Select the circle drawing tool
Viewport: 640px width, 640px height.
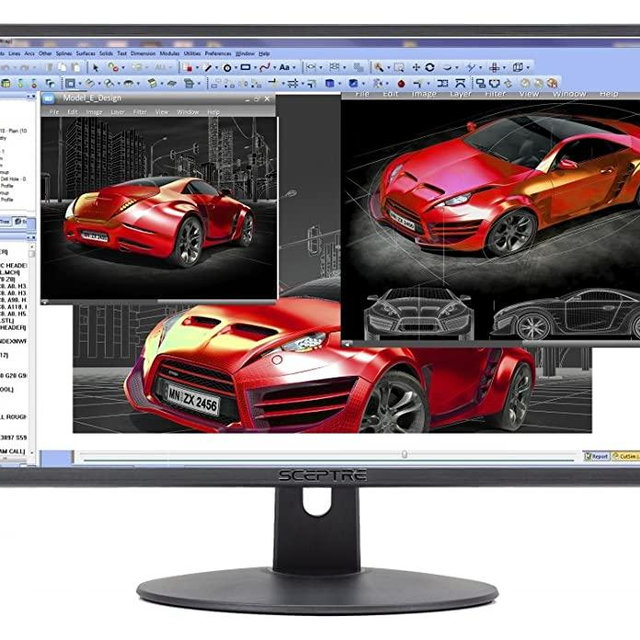click(x=227, y=68)
